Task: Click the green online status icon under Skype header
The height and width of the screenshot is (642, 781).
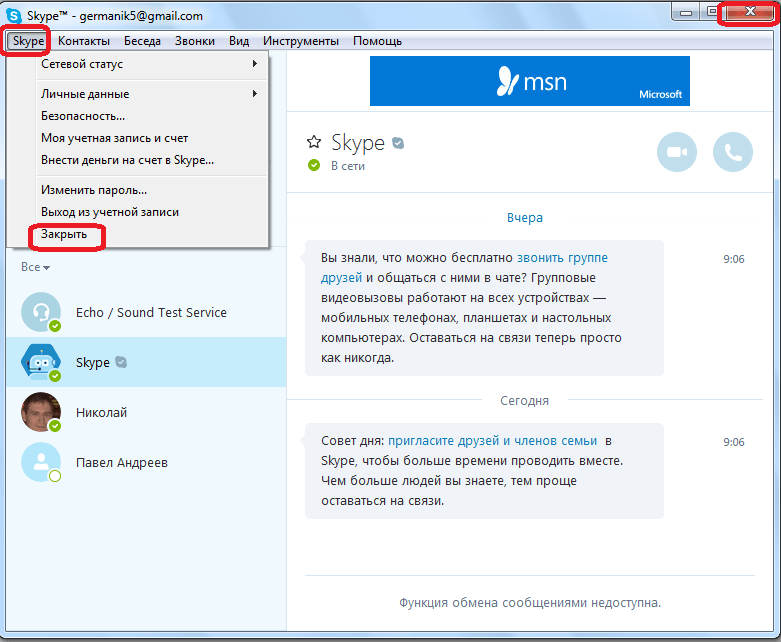Action: (314, 165)
